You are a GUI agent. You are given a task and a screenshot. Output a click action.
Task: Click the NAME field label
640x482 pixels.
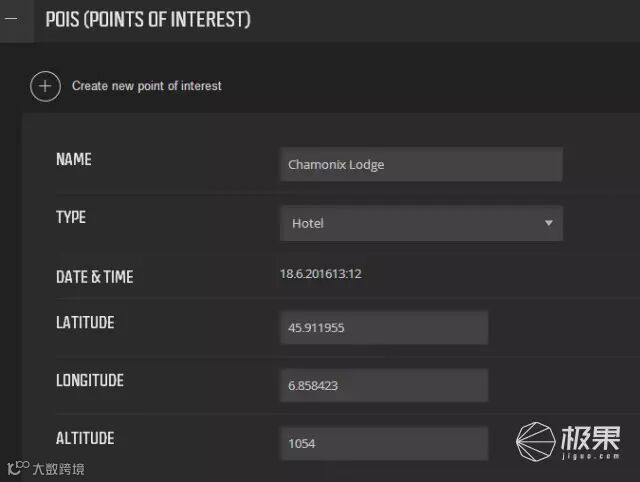(x=74, y=160)
